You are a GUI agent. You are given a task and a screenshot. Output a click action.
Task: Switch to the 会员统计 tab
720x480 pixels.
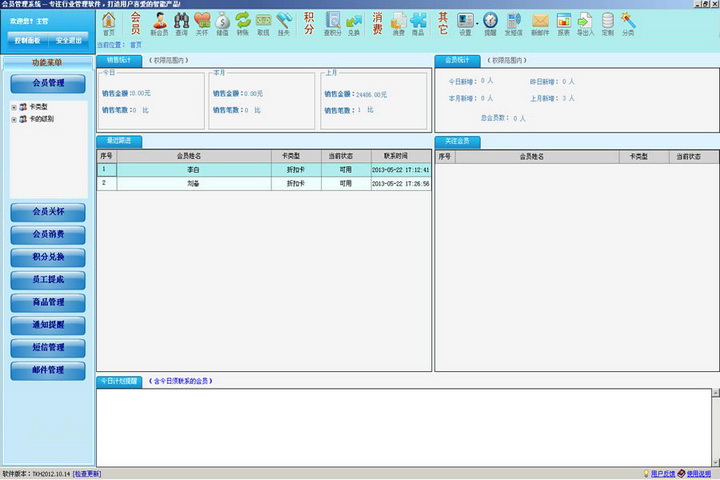457,61
